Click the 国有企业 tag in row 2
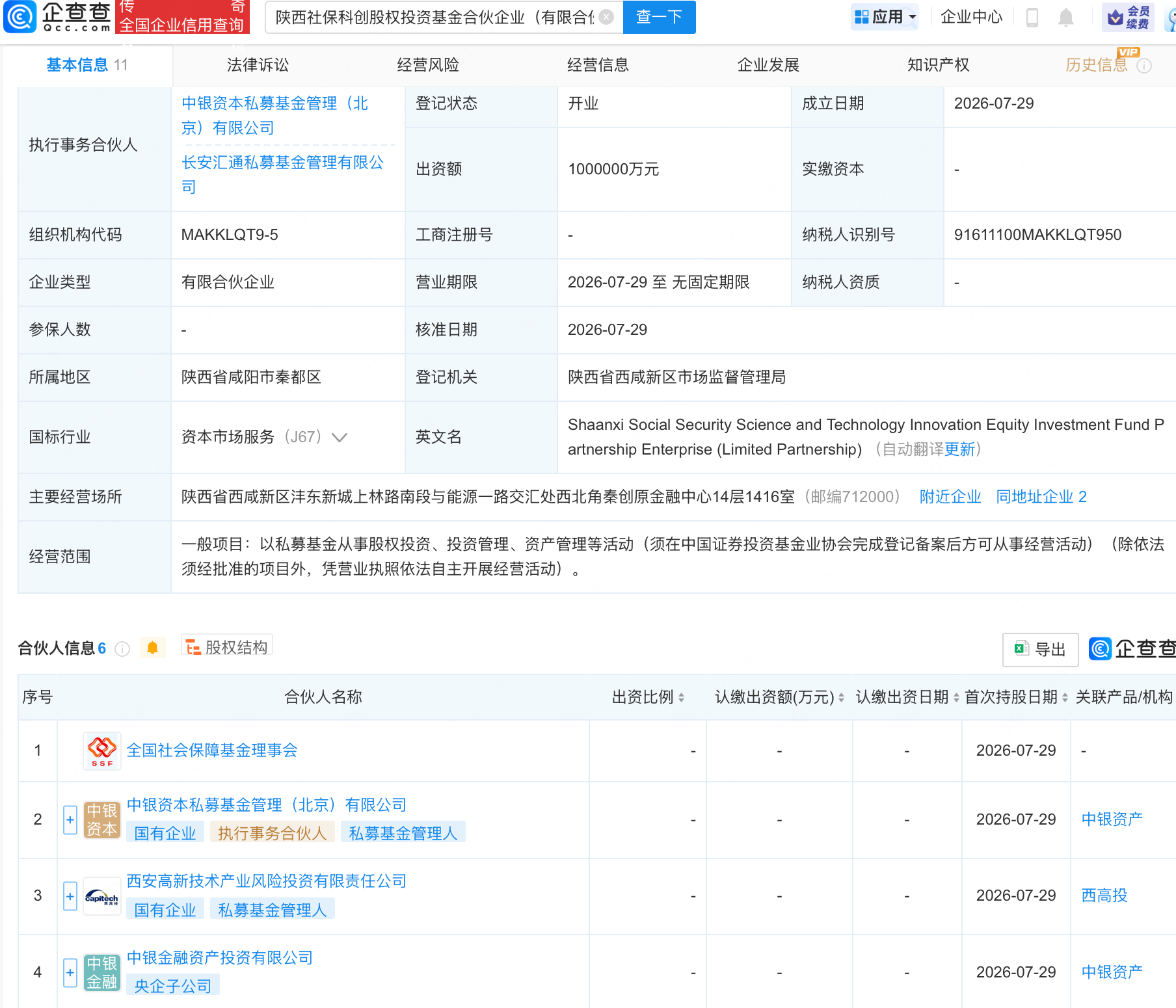The image size is (1176, 1008). [165, 833]
